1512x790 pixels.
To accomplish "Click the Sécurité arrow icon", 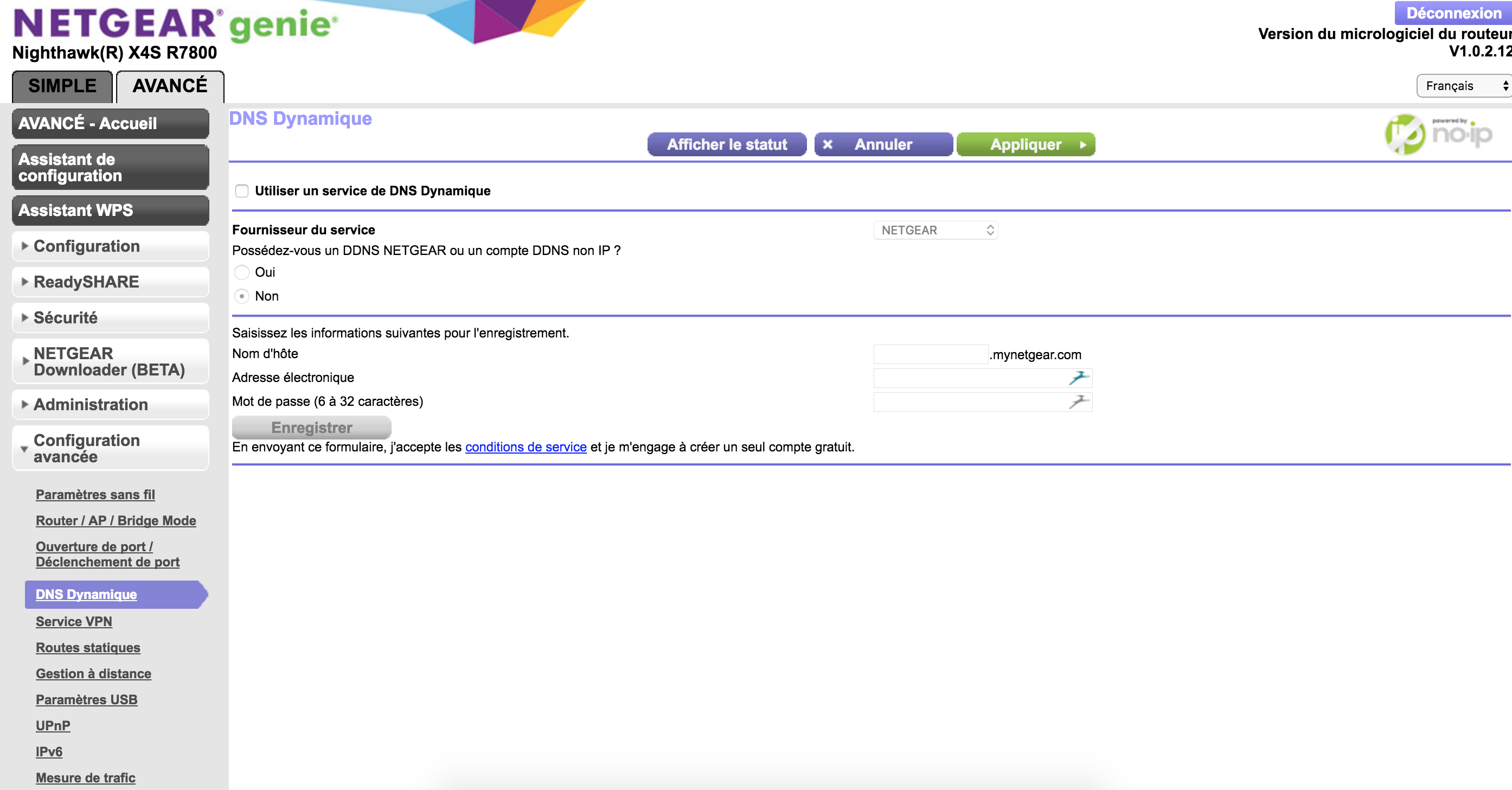I will click(24, 318).
